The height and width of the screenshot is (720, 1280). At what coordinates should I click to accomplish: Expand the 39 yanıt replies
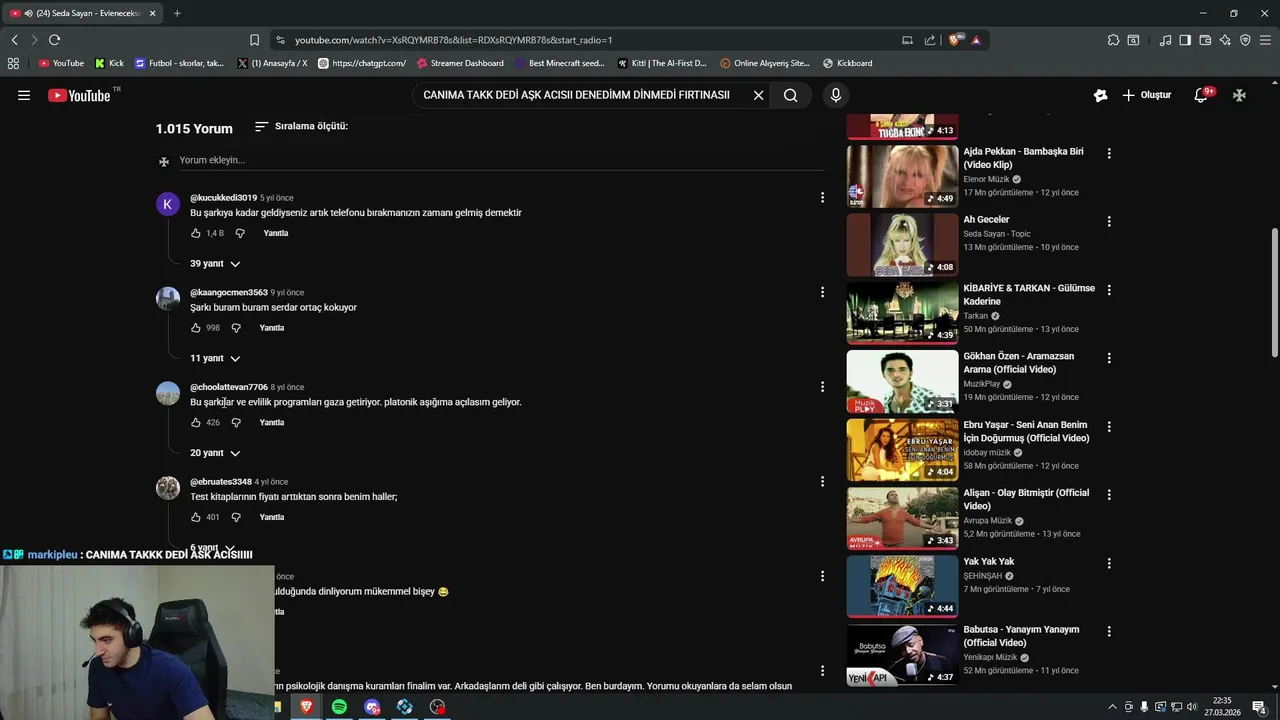[x=215, y=263]
